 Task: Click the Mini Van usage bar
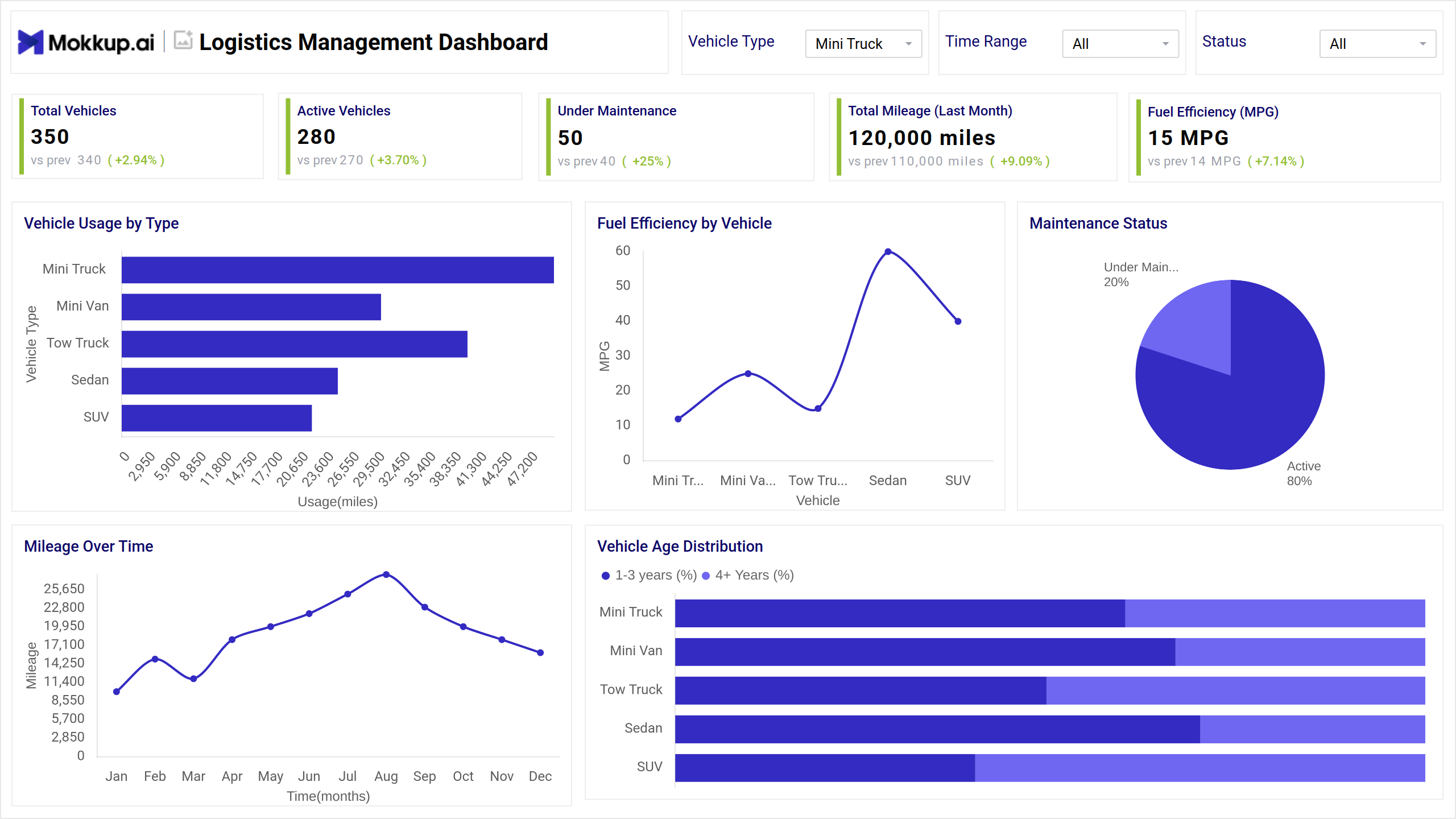click(251, 307)
